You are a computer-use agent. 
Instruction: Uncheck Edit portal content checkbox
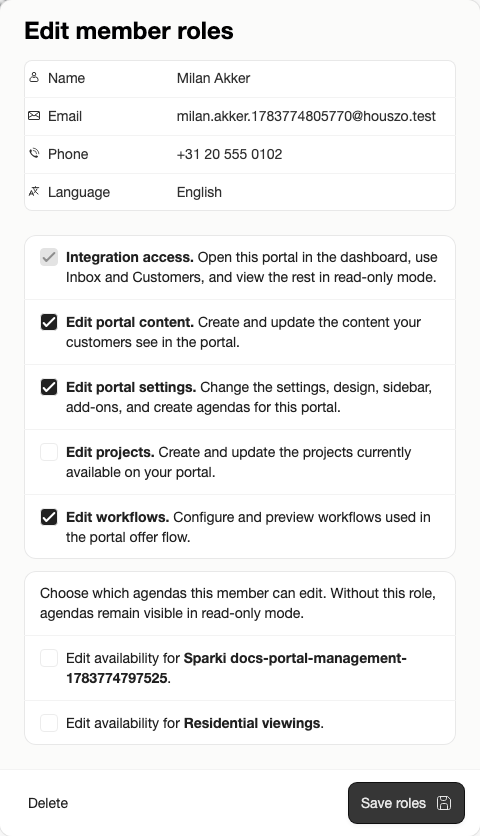point(49,323)
